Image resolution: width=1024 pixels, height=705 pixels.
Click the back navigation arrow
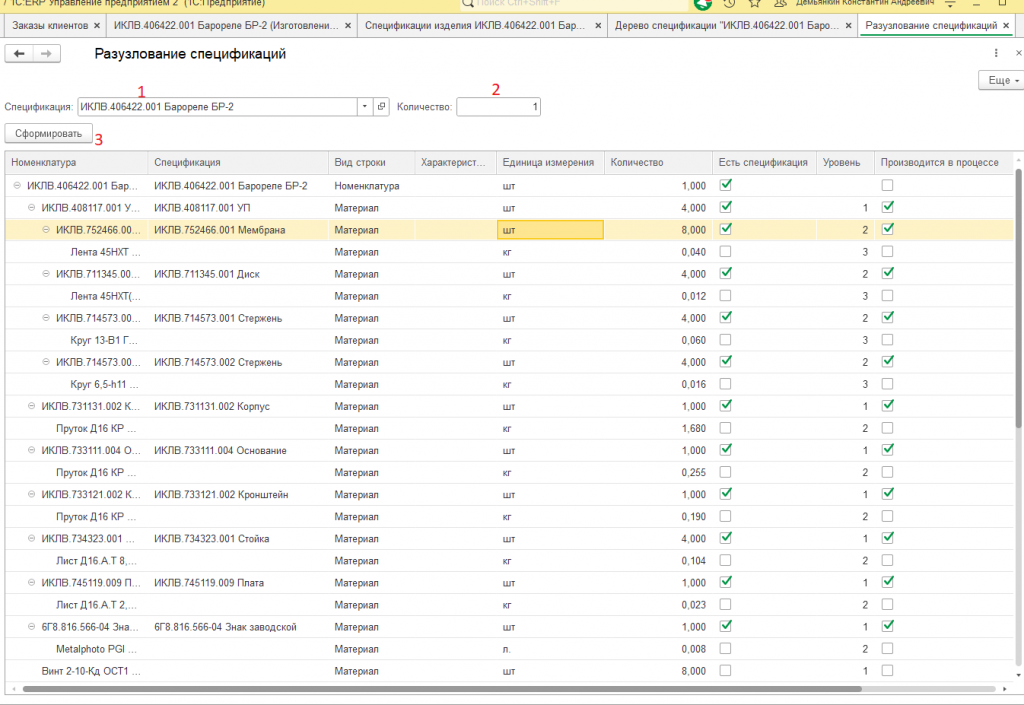(18, 54)
